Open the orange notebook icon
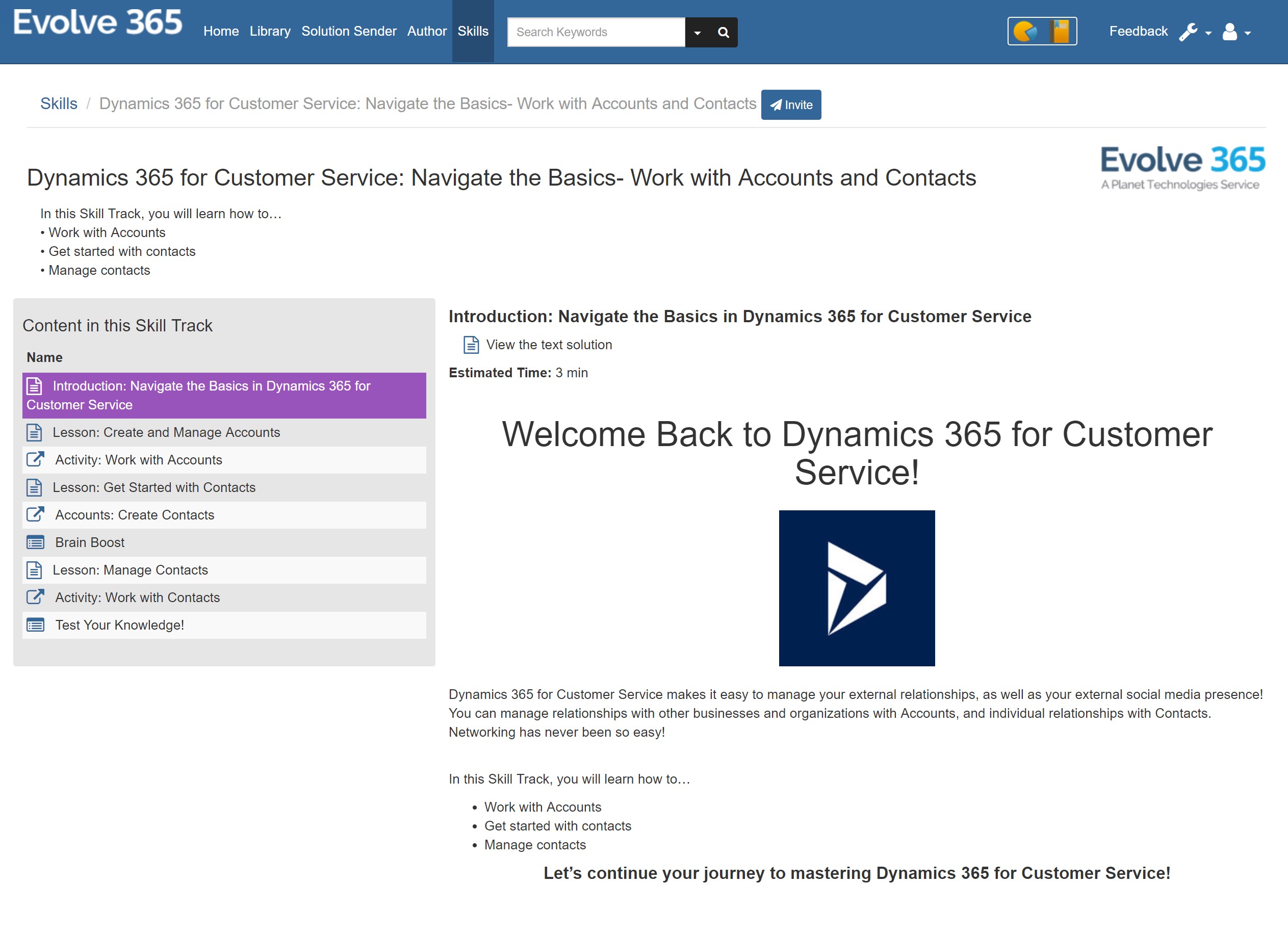Viewport: 1288px width, 935px height. tap(1059, 31)
